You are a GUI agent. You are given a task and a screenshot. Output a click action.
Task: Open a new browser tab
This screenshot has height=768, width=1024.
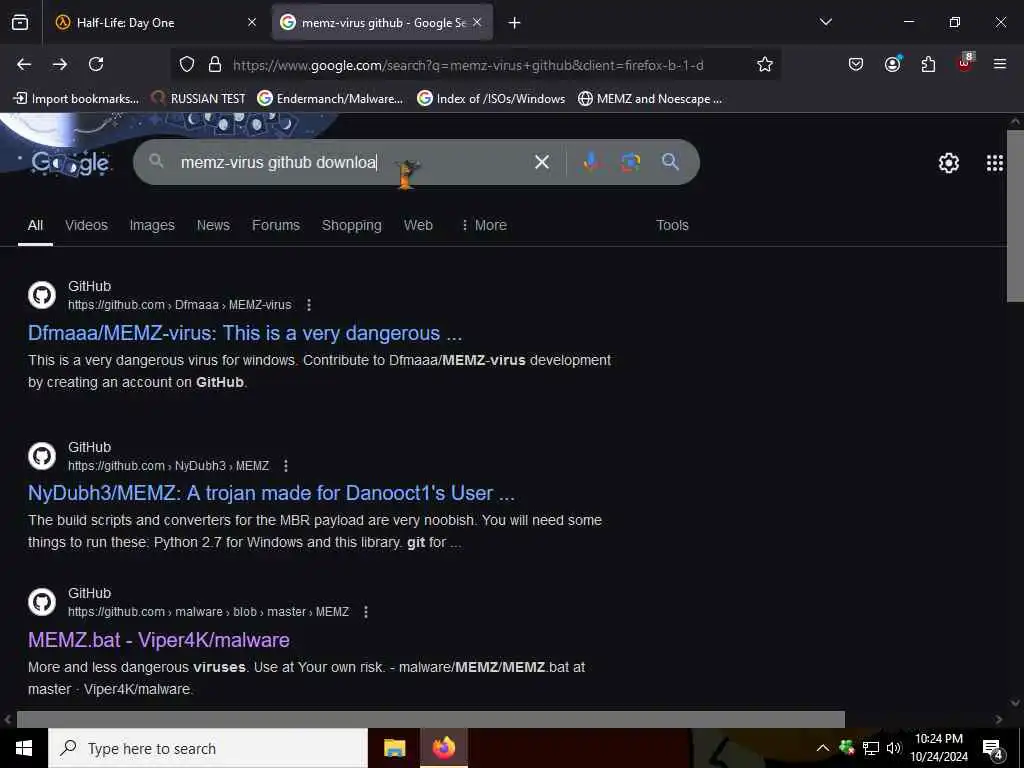pos(515,23)
